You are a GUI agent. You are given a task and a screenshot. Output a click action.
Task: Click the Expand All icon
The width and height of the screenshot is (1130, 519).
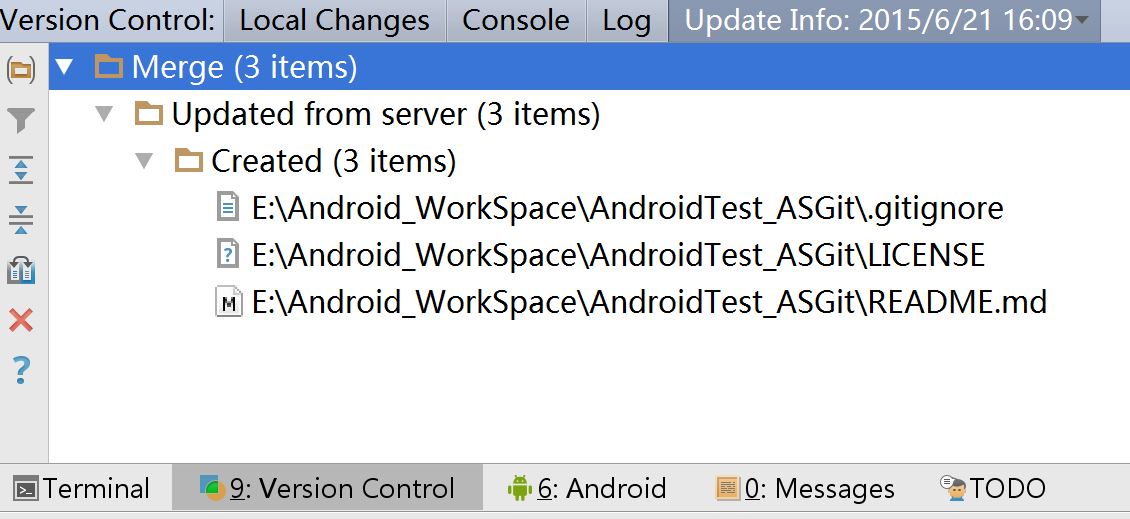[21, 170]
